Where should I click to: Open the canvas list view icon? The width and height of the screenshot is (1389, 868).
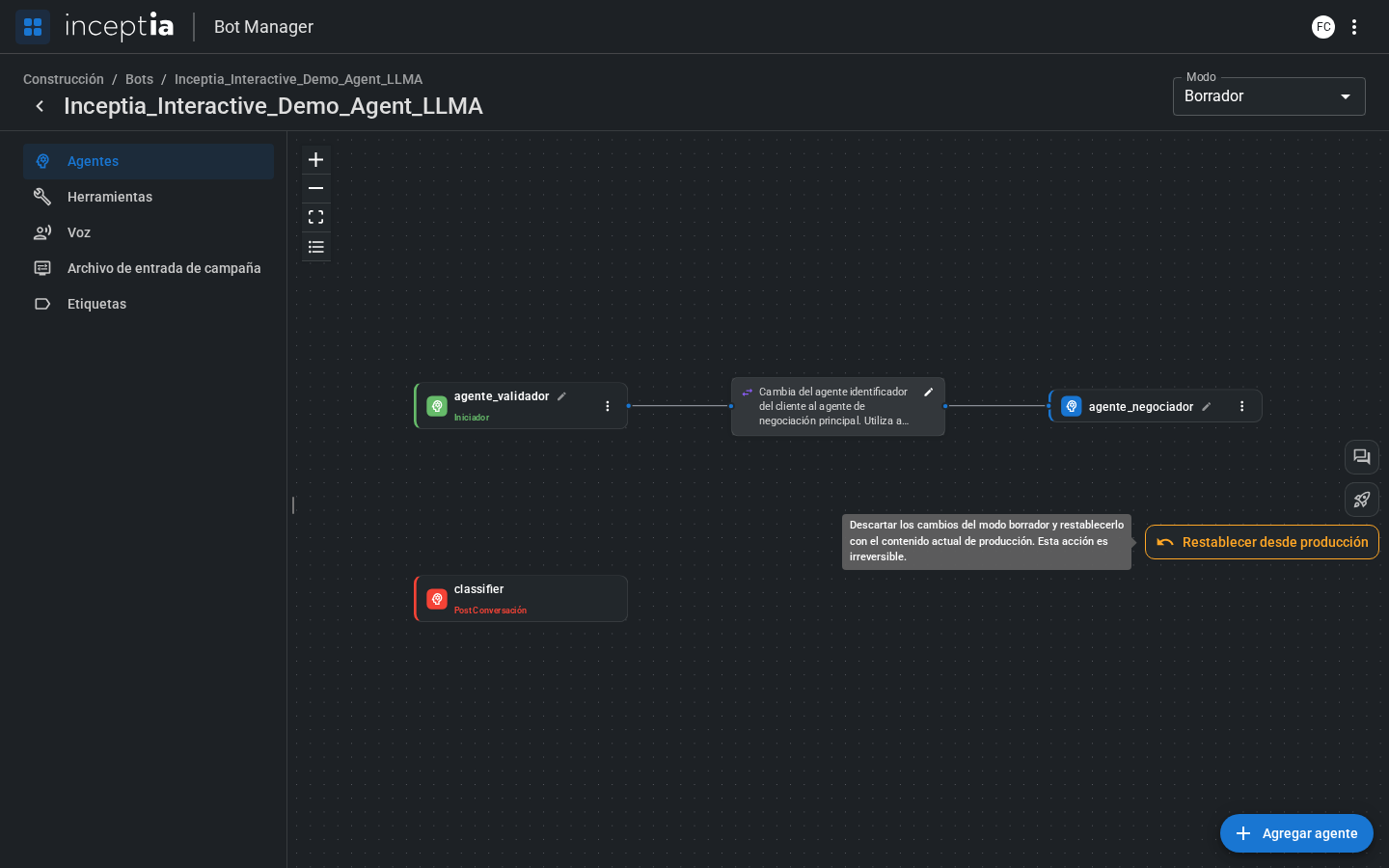pos(315,247)
